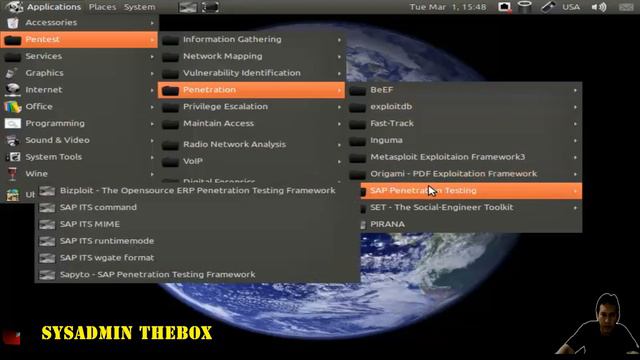Open the Inguma submenu
This screenshot has width=640, height=360.
[x=464, y=140]
